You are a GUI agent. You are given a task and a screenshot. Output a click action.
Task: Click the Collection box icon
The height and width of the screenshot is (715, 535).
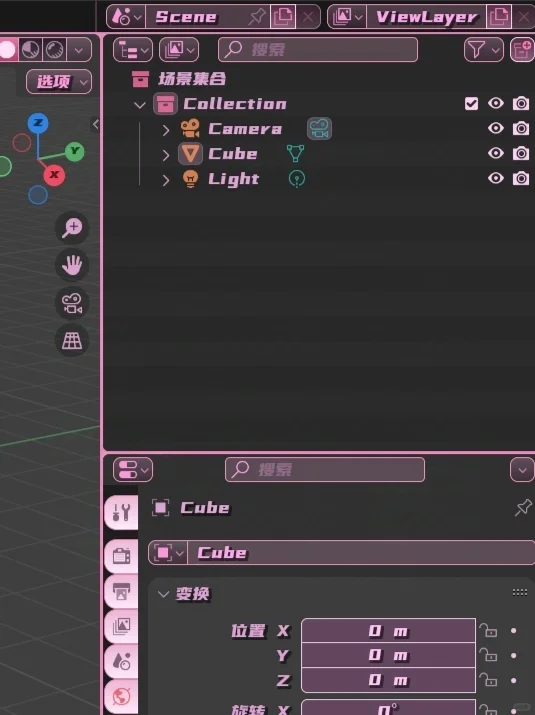point(165,104)
